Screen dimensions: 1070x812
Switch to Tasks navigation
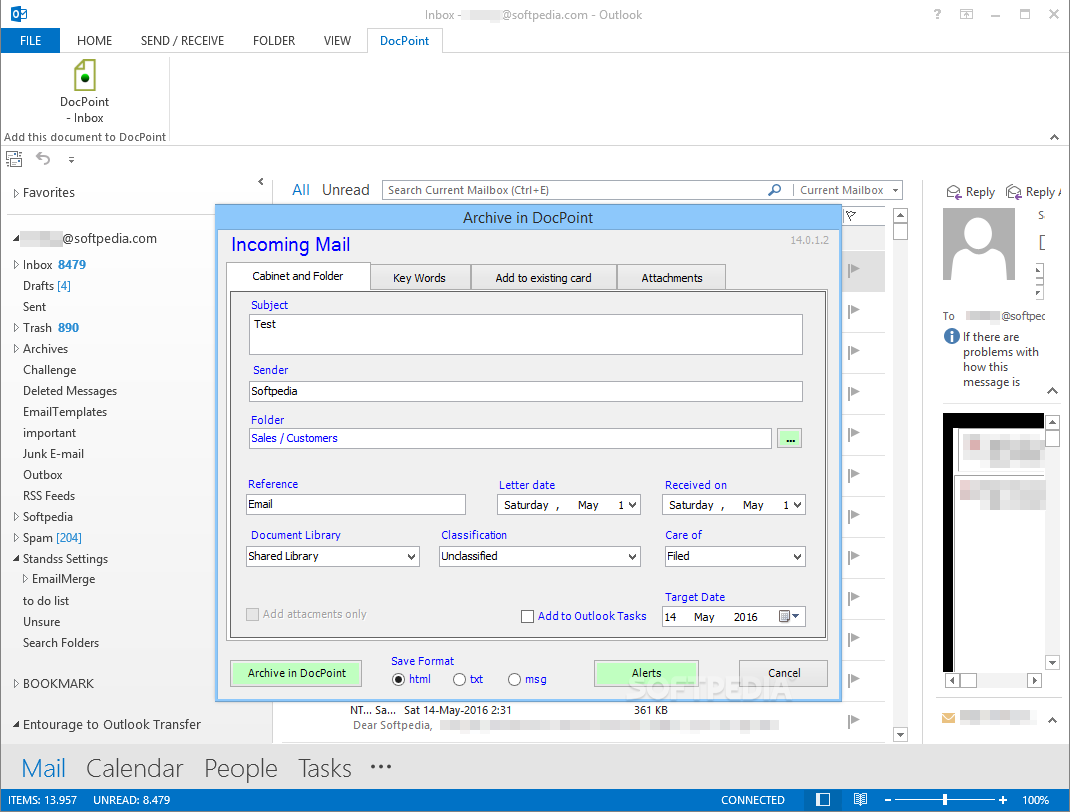tap(325, 768)
